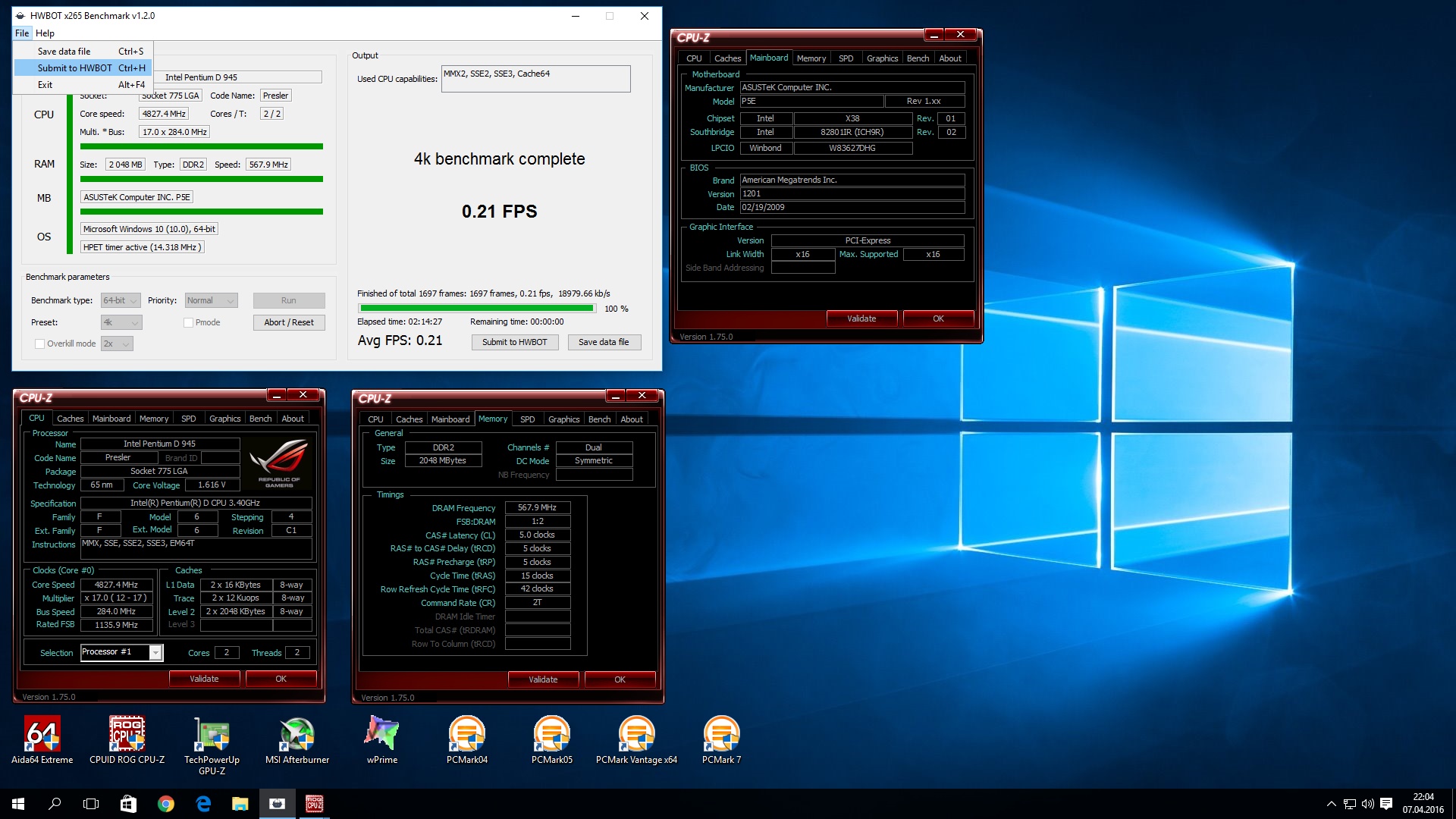Choose Exit in File menu
Viewport: 1456px width, 819px height.
tap(83, 85)
